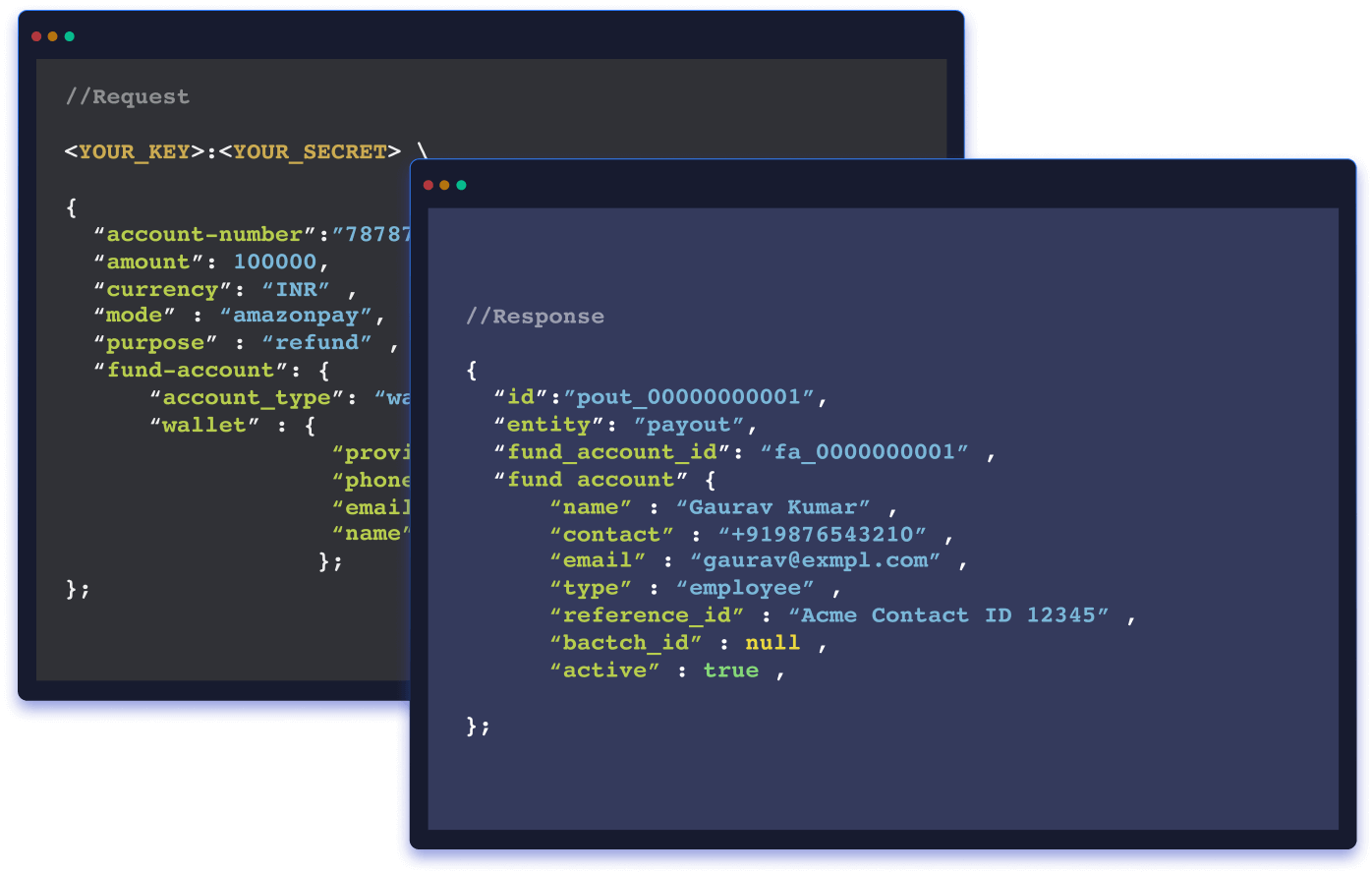Click the green maximize dot on Request window
1372x873 pixels.
coord(70,36)
